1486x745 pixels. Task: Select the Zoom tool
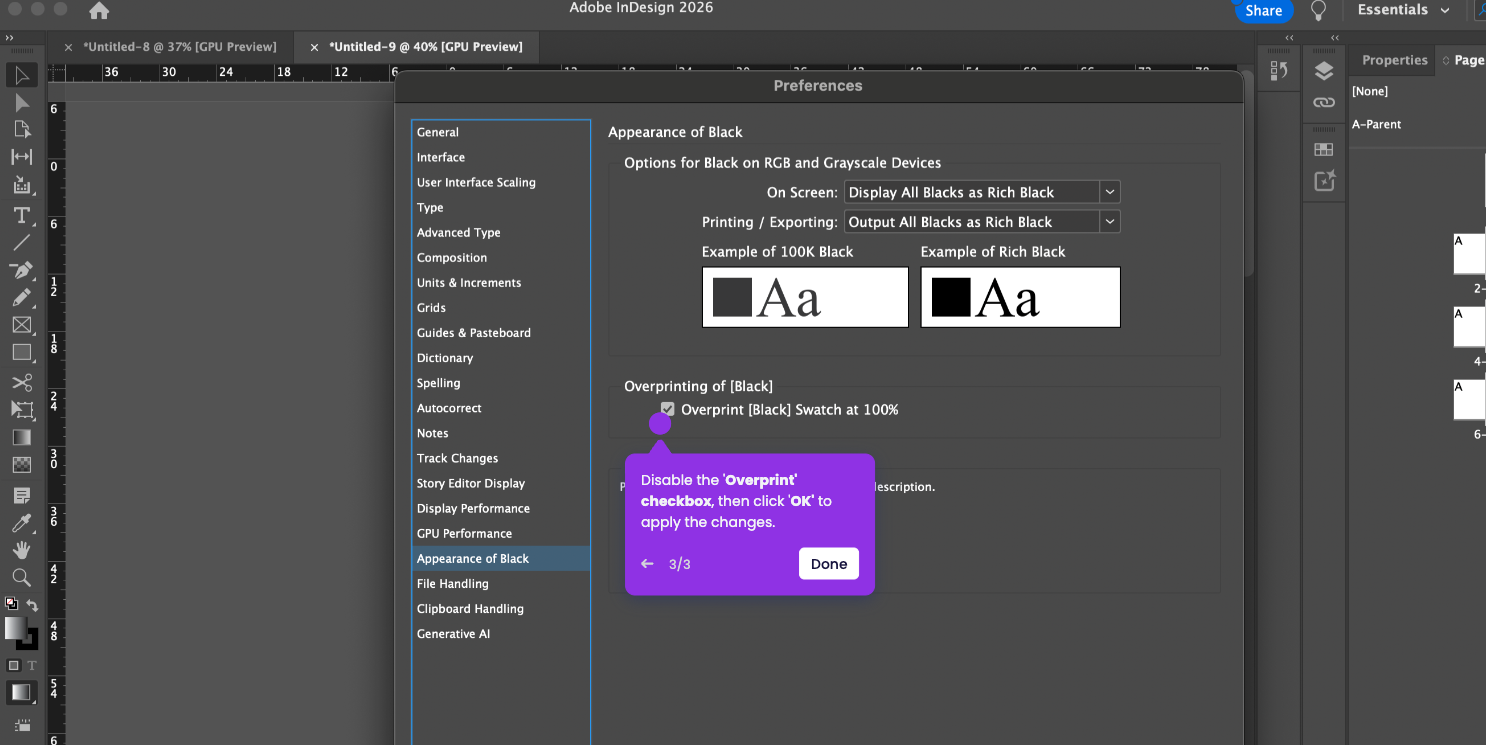click(21, 577)
